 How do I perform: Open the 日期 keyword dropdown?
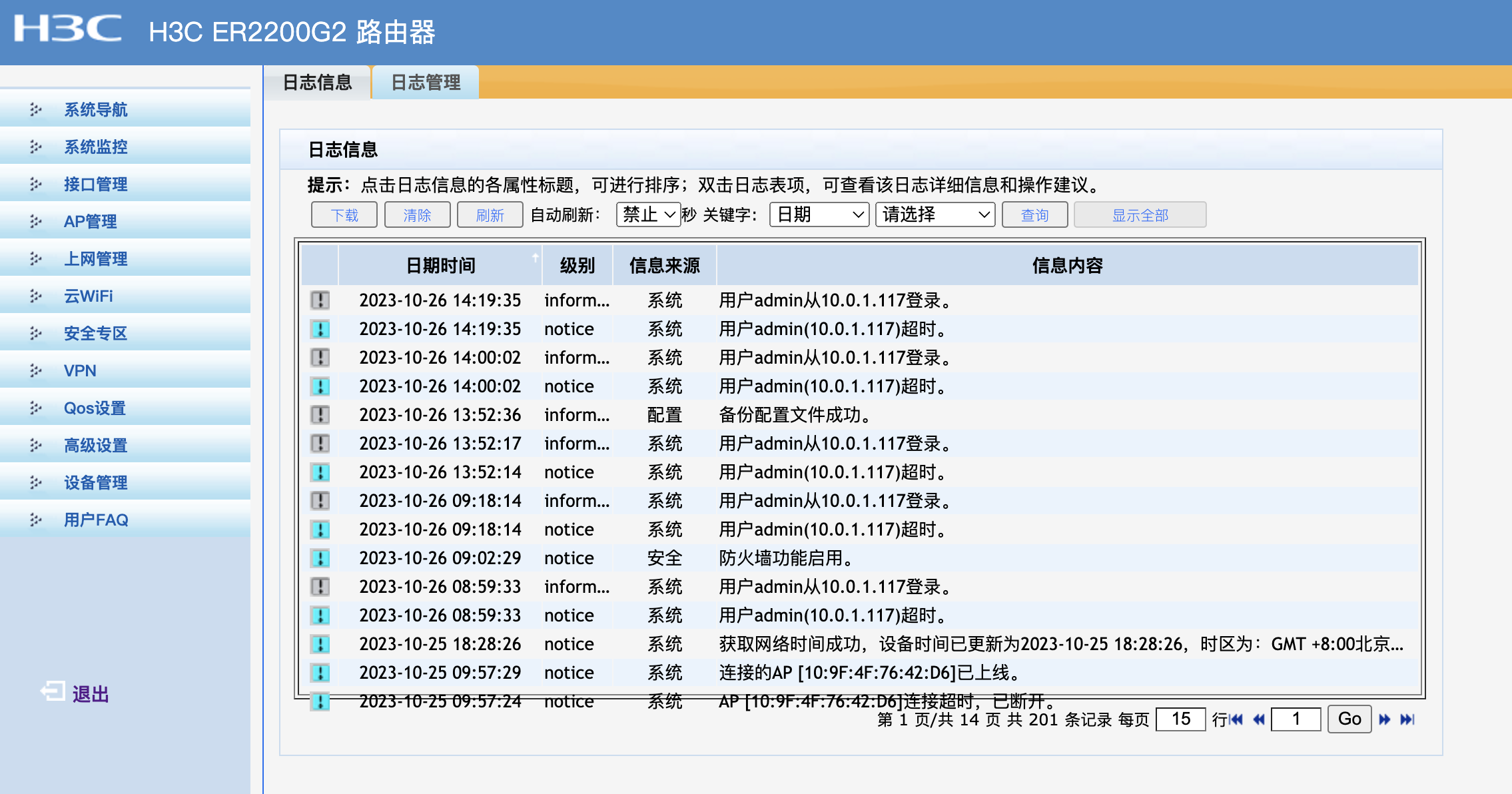click(819, 214)
